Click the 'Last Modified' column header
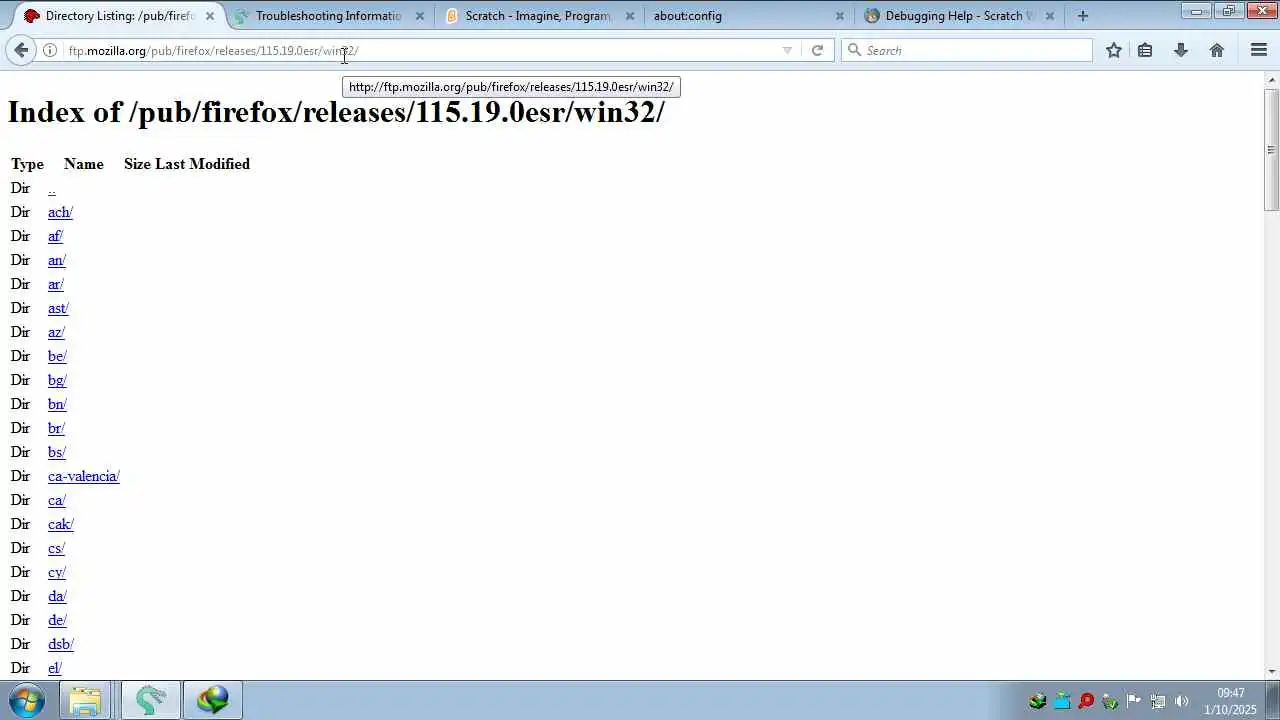 (202, 164)
